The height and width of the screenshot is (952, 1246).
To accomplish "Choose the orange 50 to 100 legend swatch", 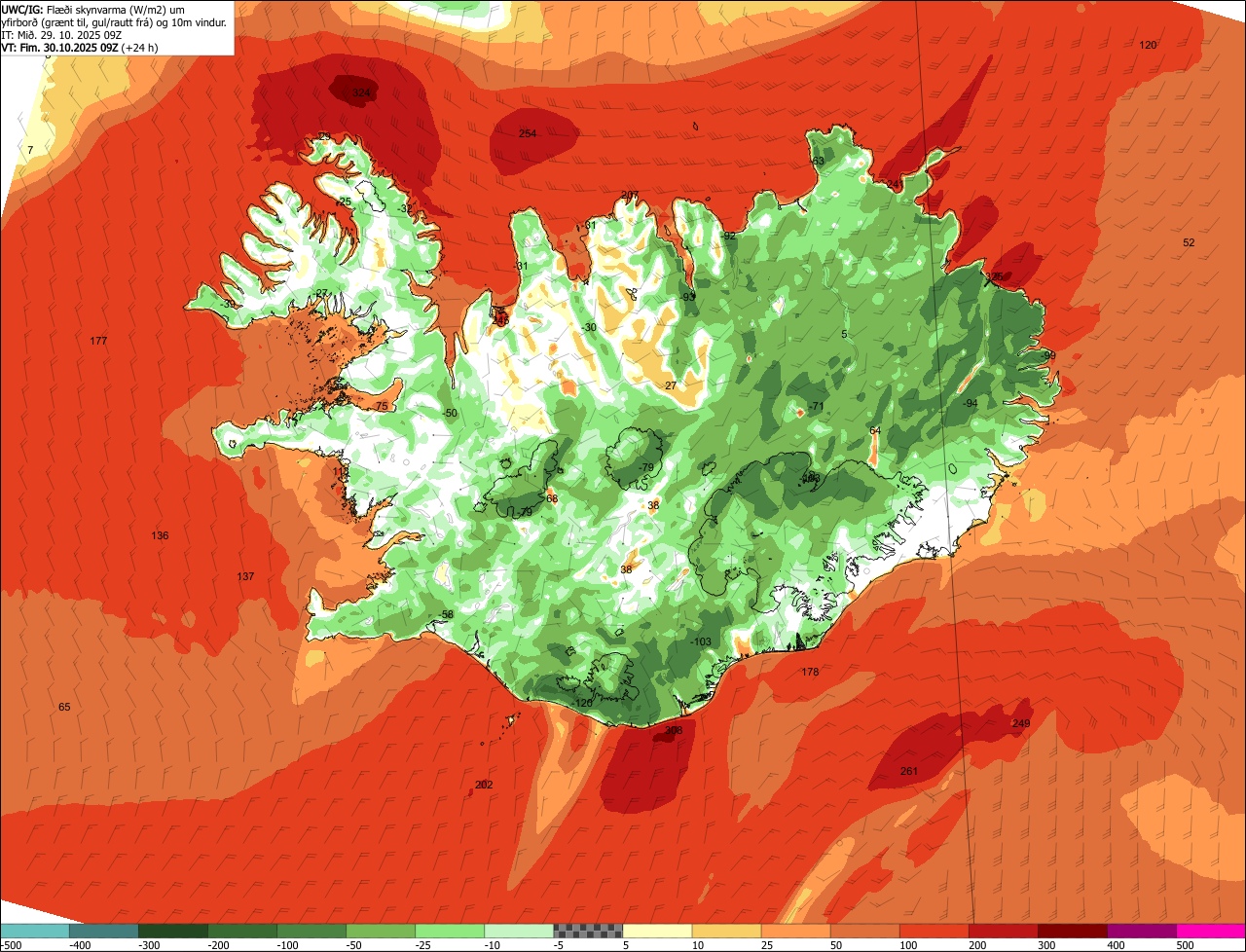I will tap(864, 931).
